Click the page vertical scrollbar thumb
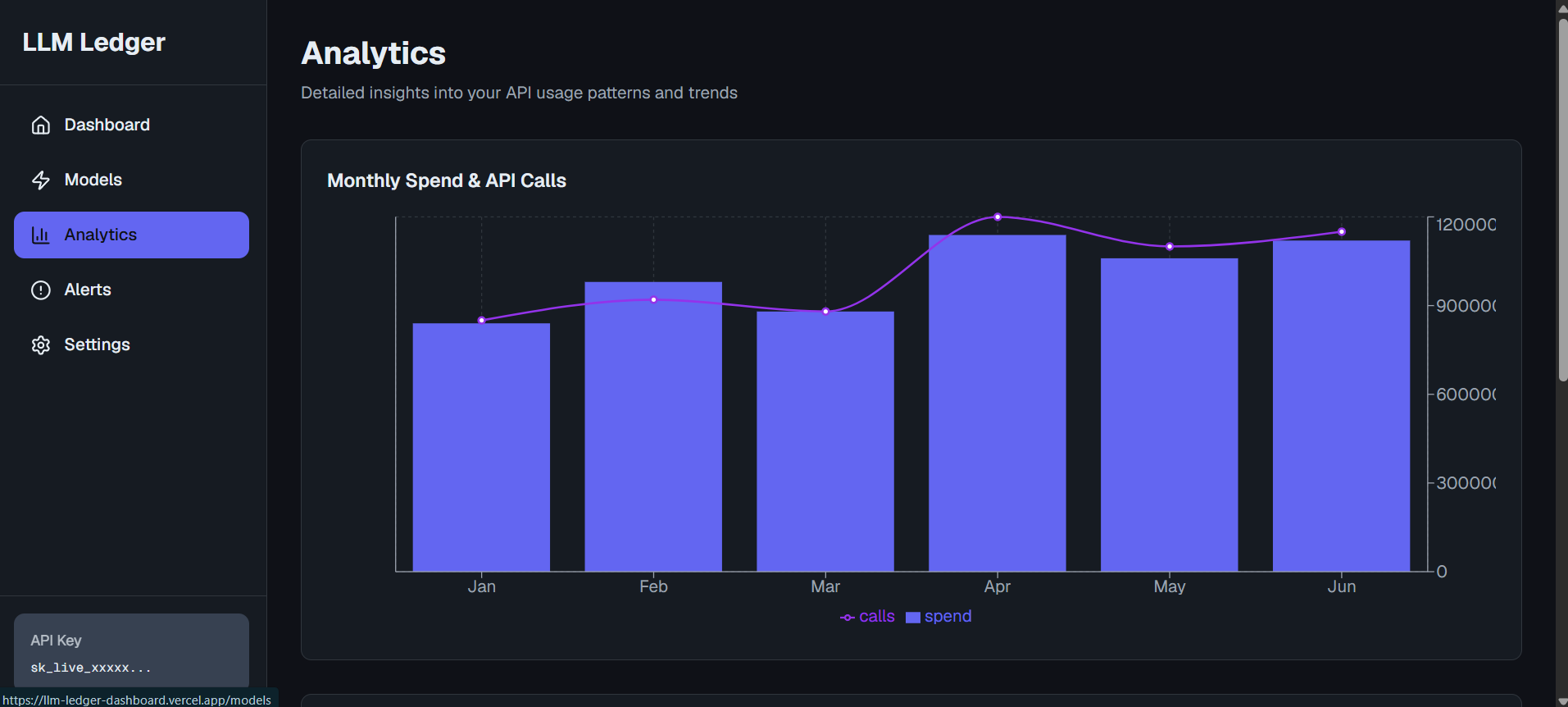The height and width of the screenshot is (707, 1568). (1562, 199)
